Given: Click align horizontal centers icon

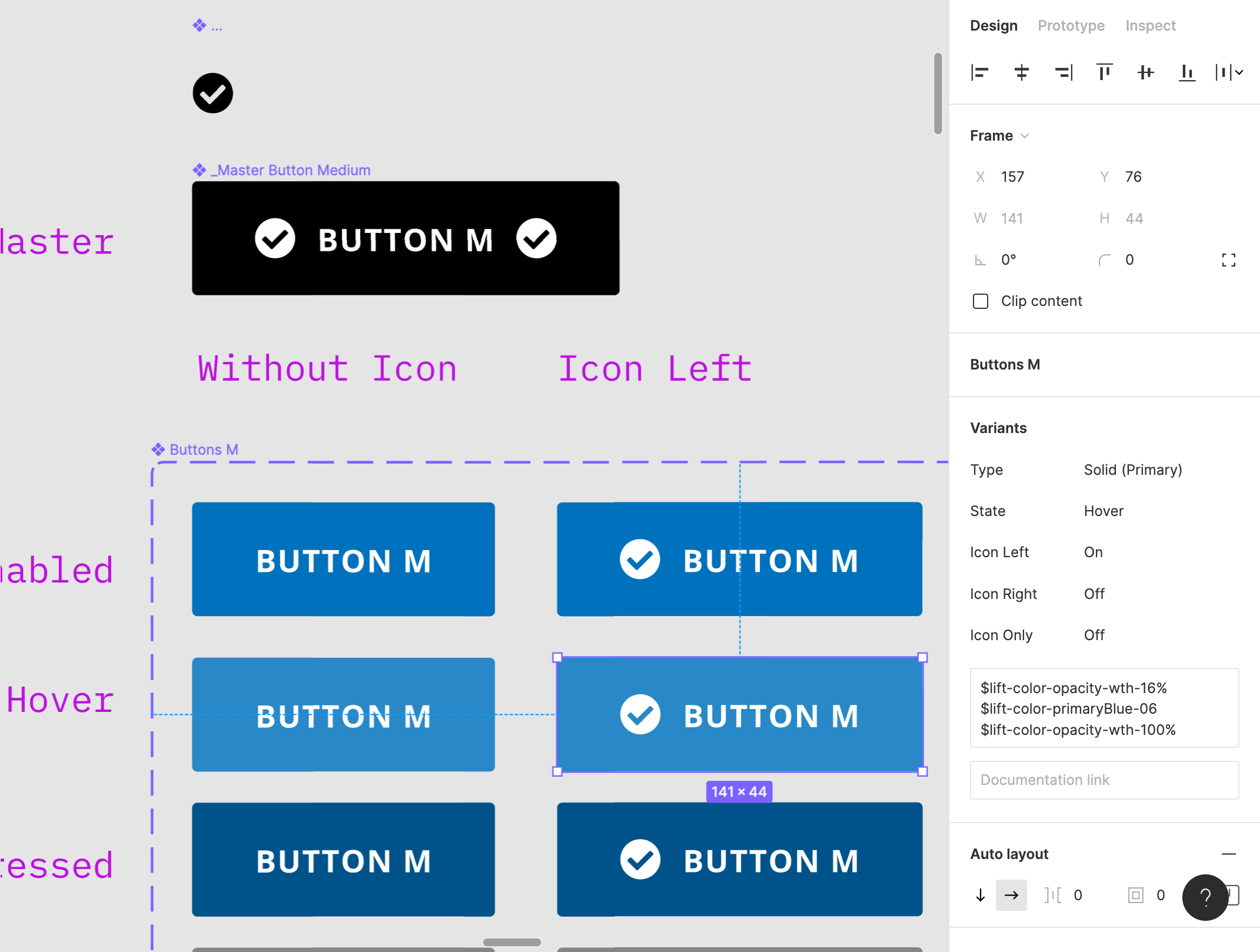Looking at the screenshot, I should pyautogui.click(x=1021, y=72).
